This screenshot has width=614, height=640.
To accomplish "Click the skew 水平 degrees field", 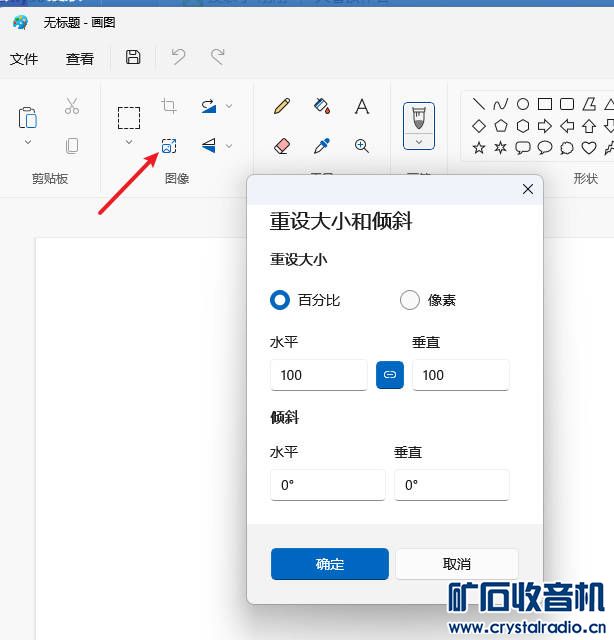I will [328, 484].
